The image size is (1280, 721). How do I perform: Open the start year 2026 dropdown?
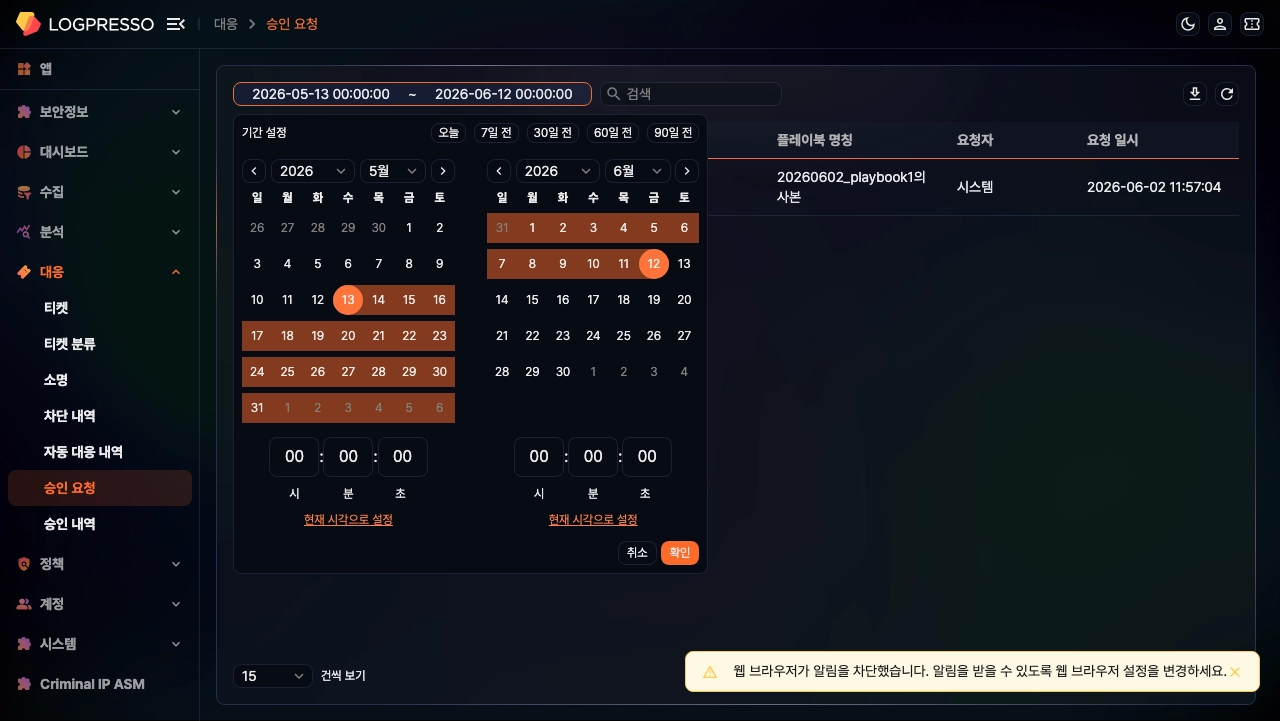coord(313,171)
